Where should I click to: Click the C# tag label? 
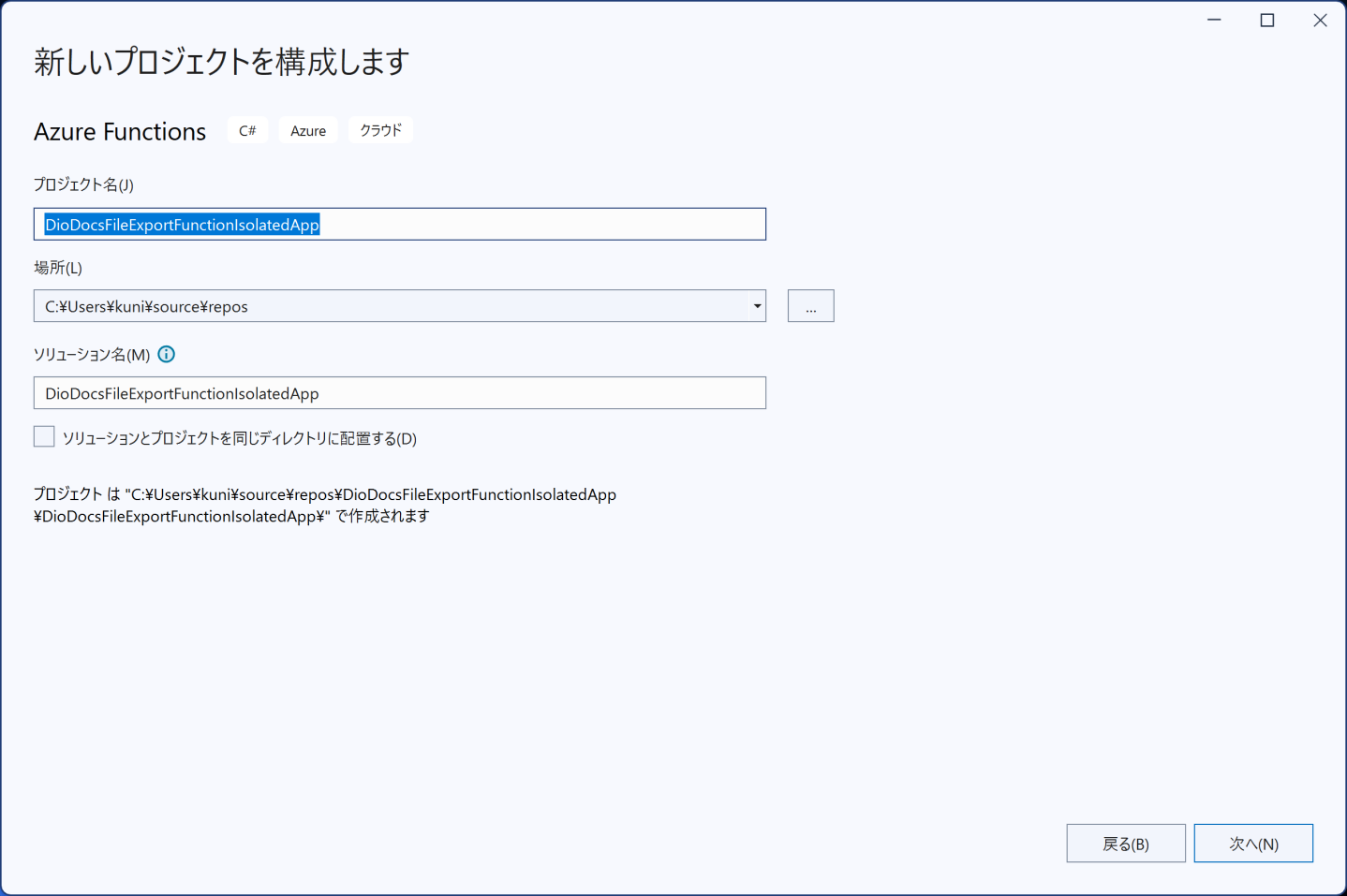coord(247,131)
